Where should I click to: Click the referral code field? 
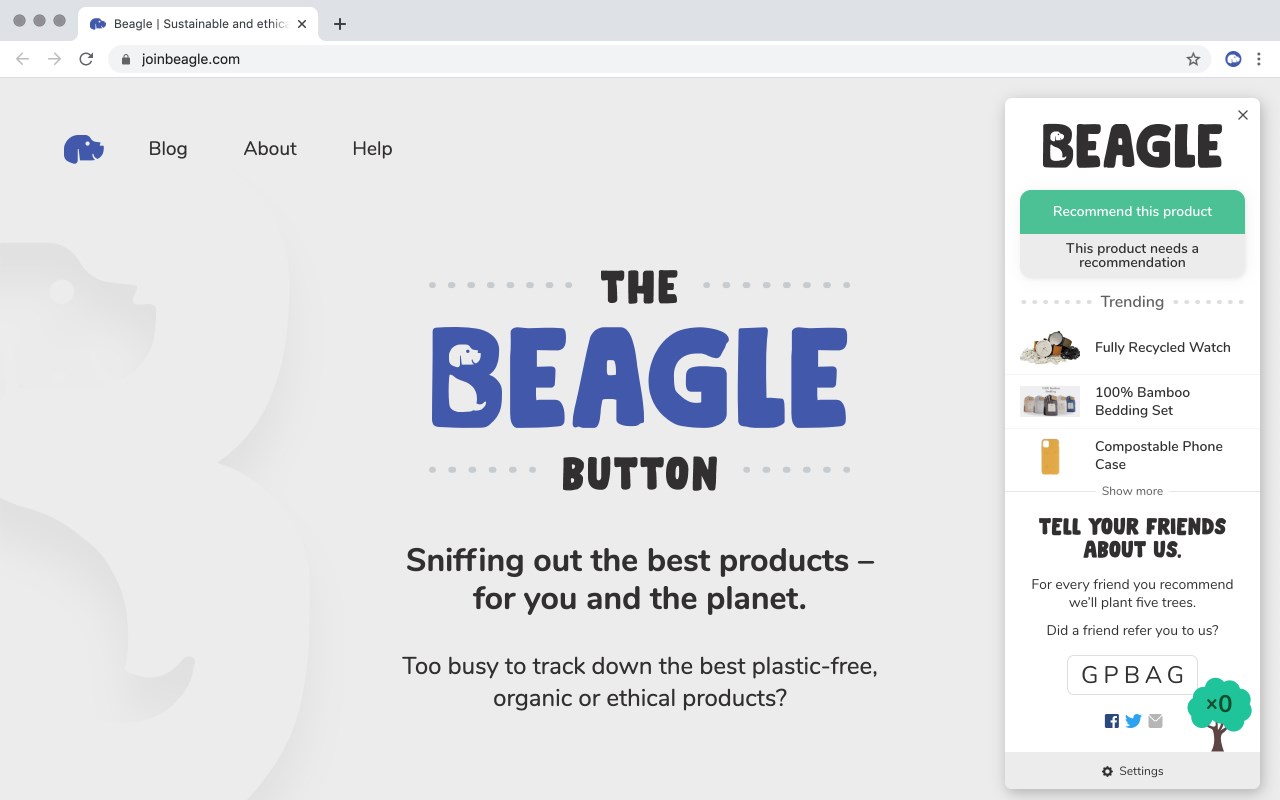click(x=1132, y=675)
